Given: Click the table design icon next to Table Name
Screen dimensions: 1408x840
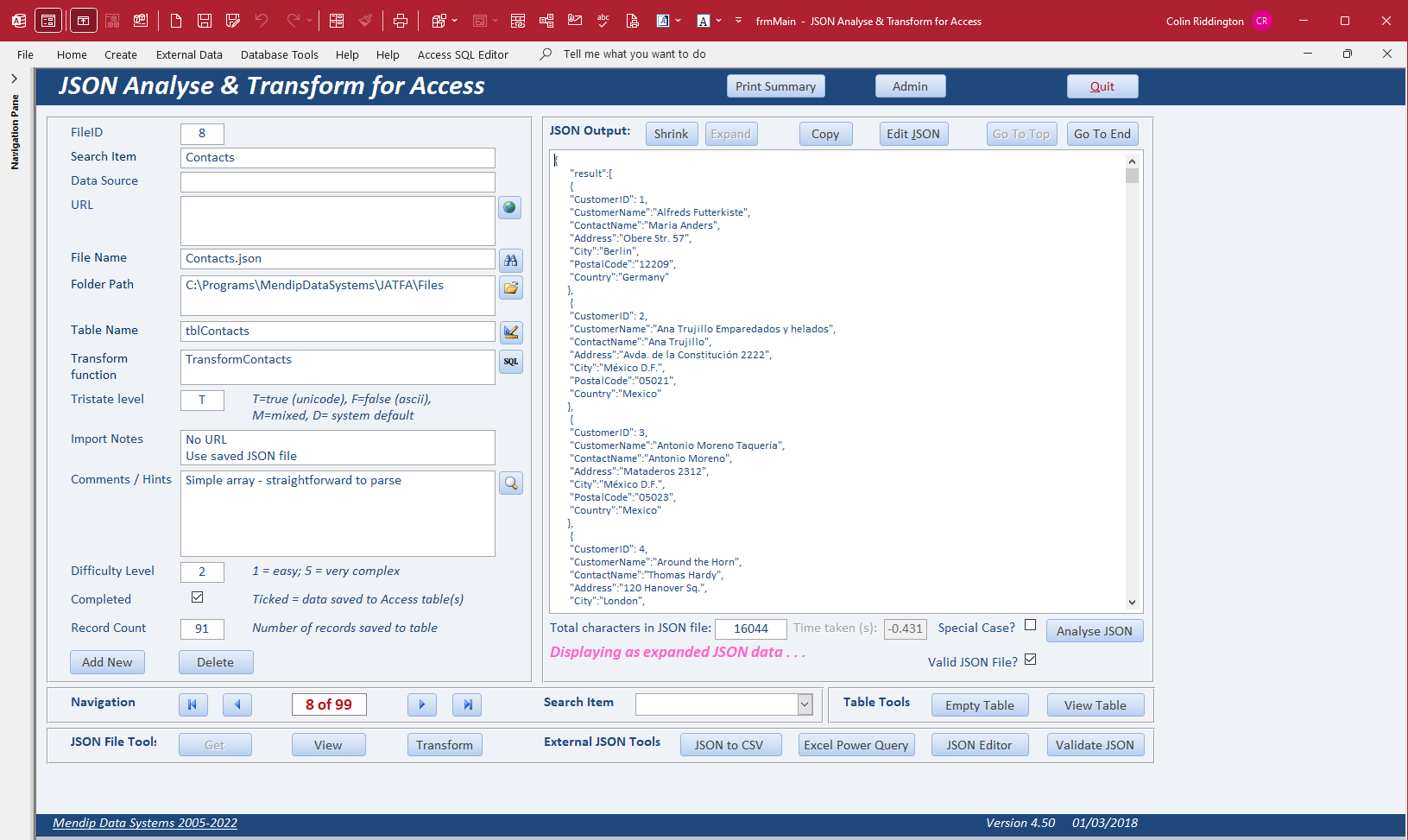Looking at the screenshot, I should 511,332.
